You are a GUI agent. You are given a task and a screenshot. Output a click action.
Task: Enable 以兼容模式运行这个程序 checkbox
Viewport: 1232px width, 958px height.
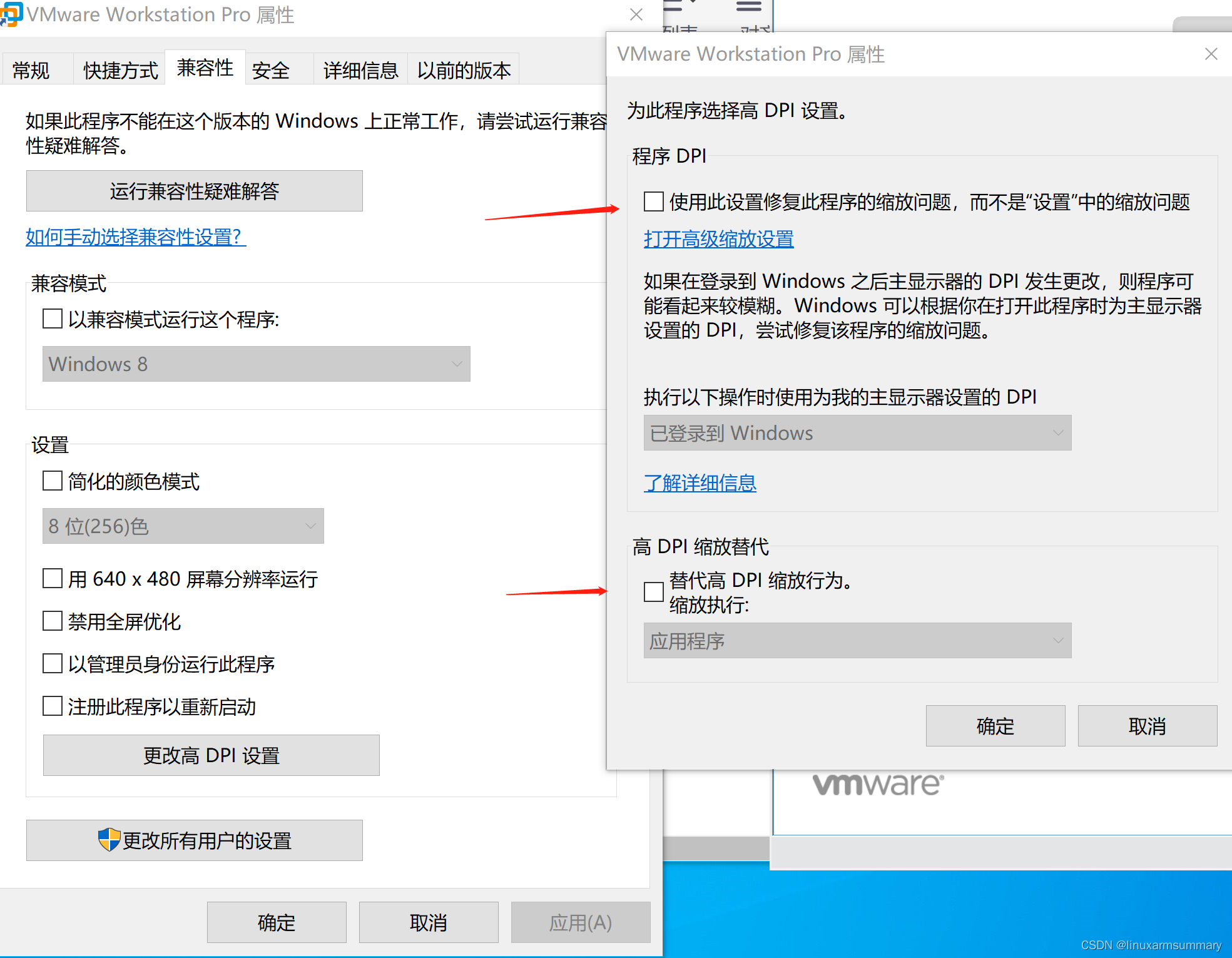point(52,318)
